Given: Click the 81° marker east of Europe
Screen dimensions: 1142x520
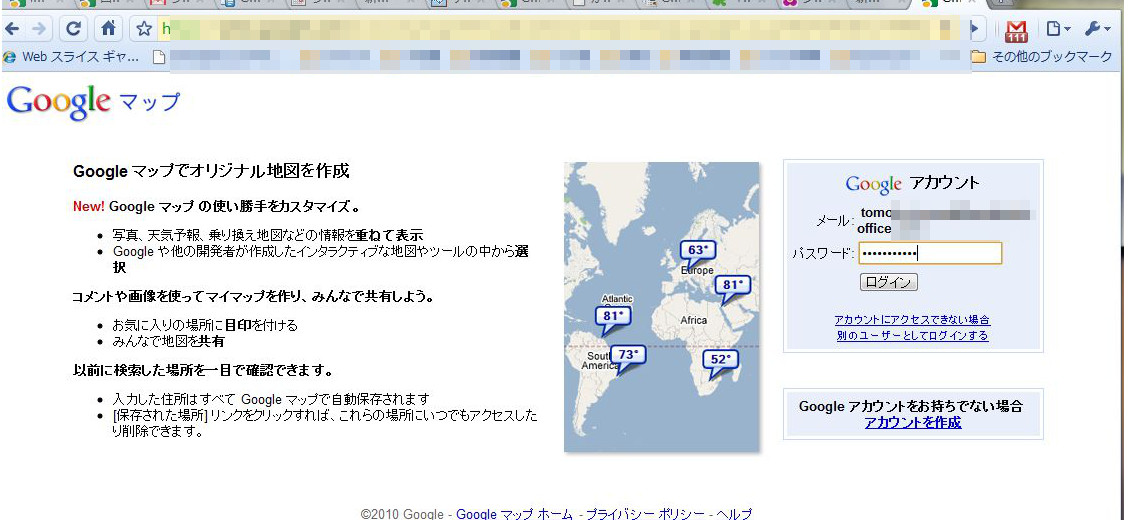Looking at the screenshot, I should point(732,285).
